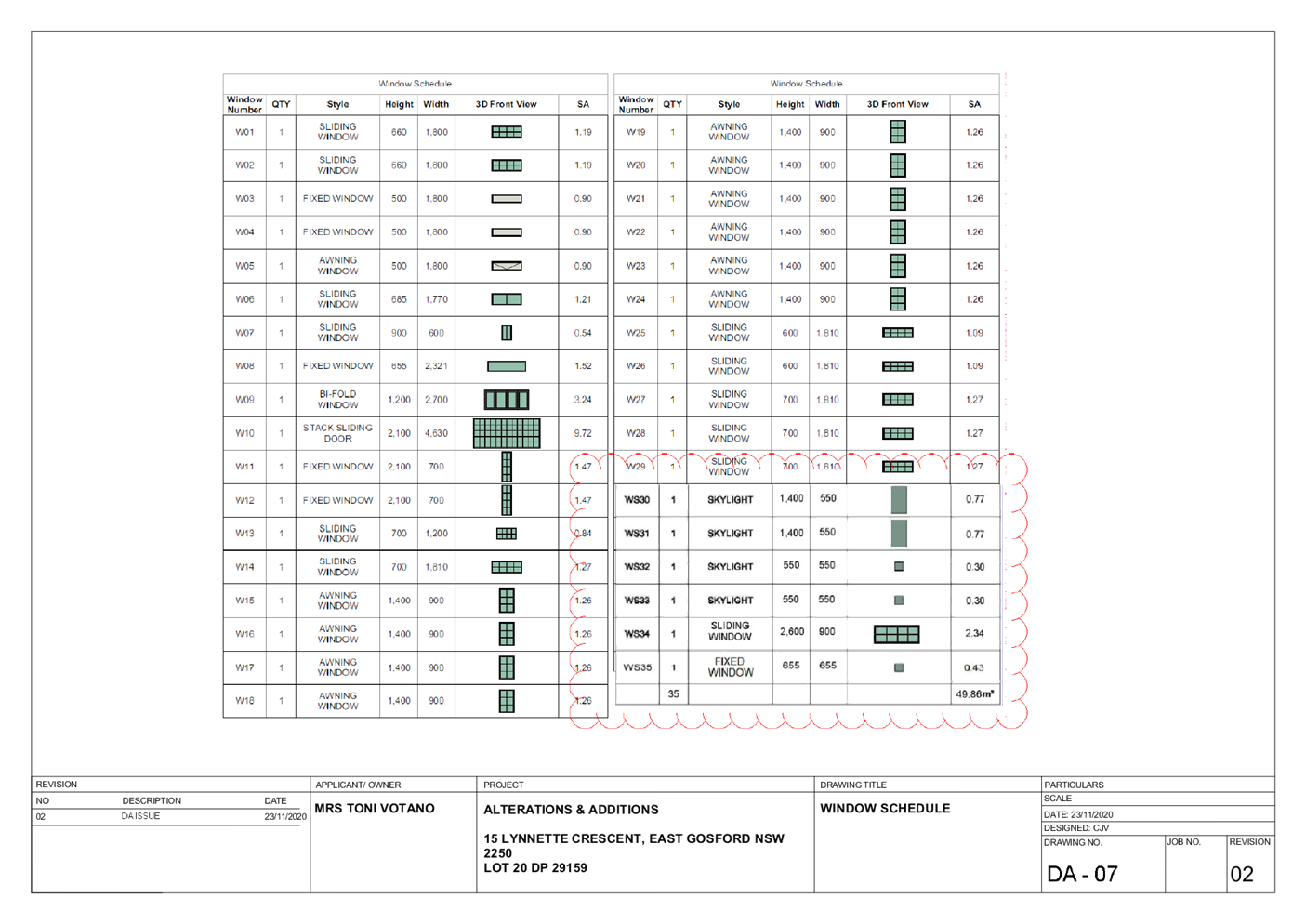Click the WS30 skylight front view graphic
The width and height of the screenshot is (1306, 924).
tap(899, 500)
